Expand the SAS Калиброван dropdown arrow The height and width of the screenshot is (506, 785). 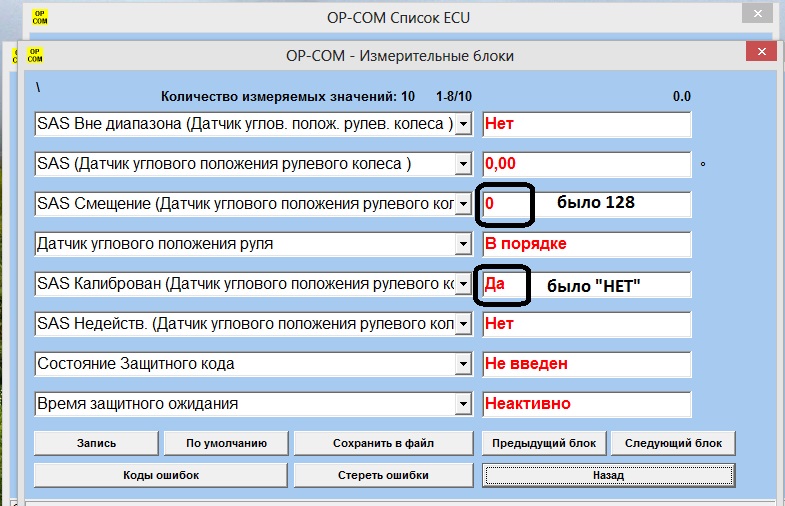point(463,285)
